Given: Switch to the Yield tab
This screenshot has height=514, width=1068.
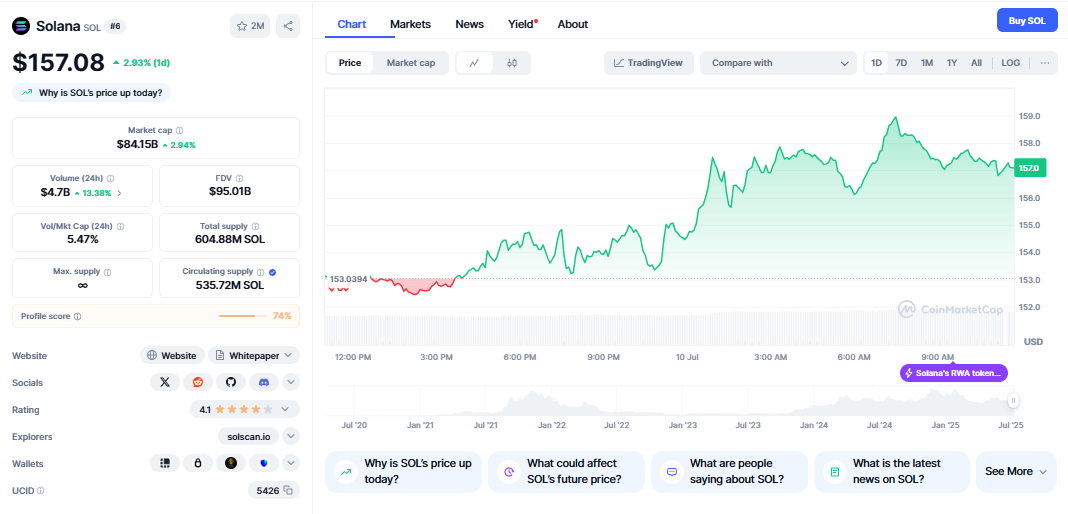Looking at the screenshot, I should coord(522,25).
